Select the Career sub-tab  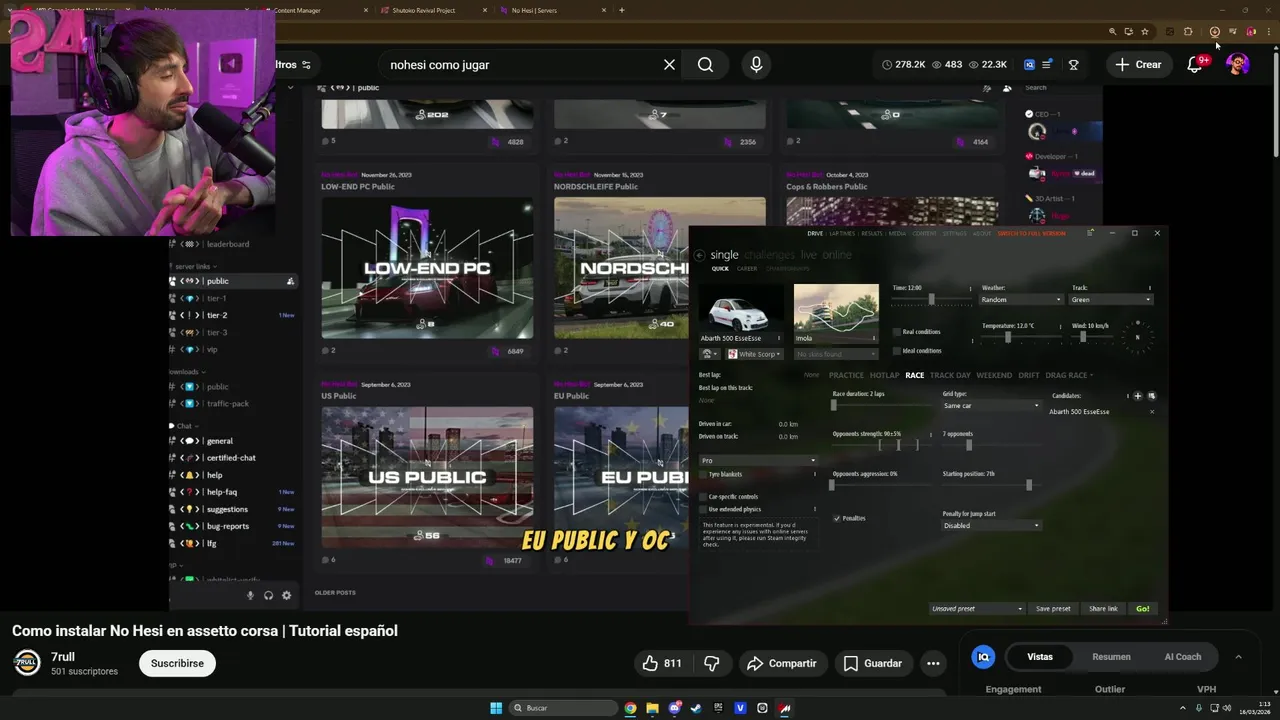(747, 269)
